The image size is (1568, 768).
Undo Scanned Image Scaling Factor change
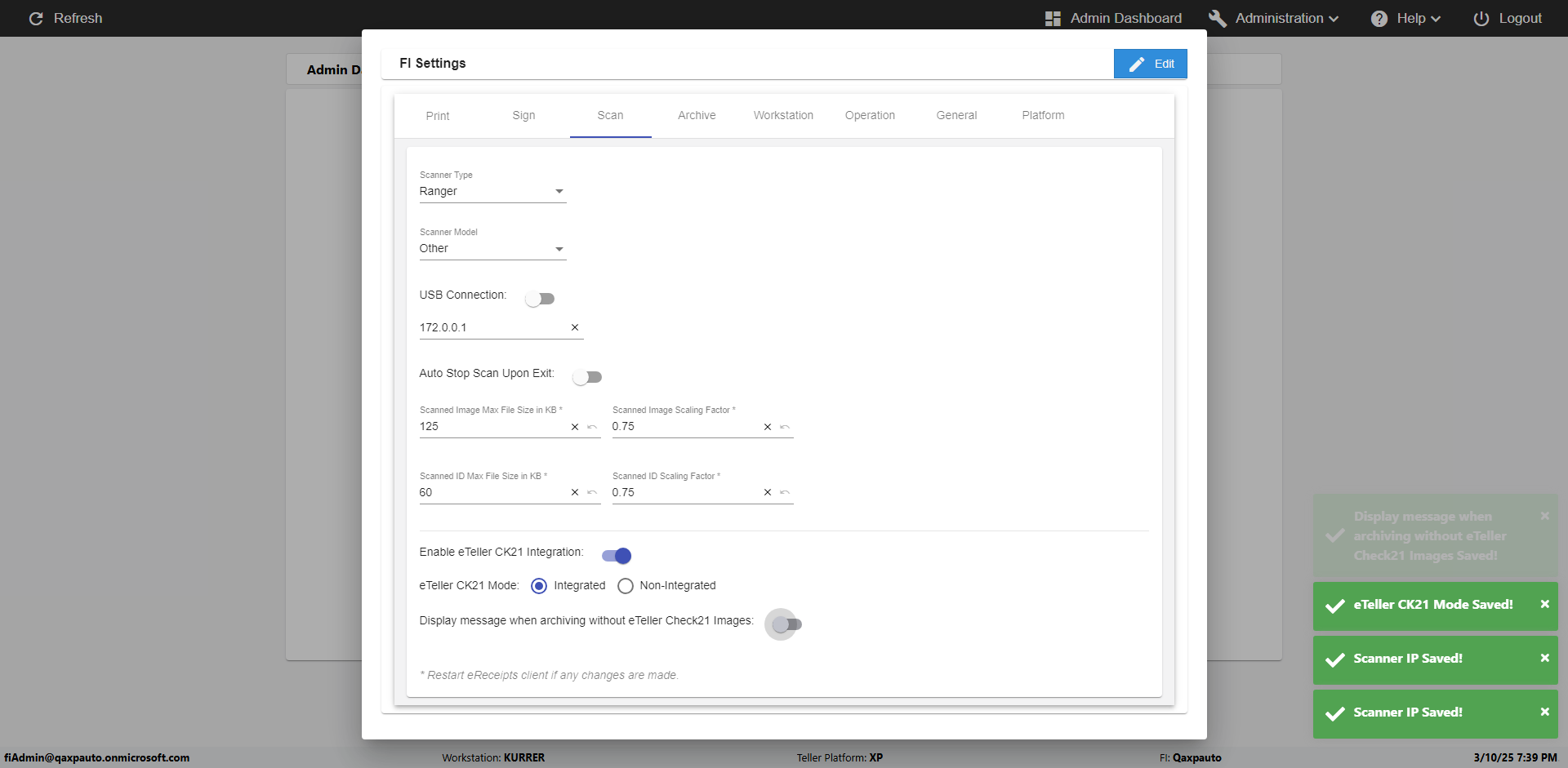click(785, 427)
